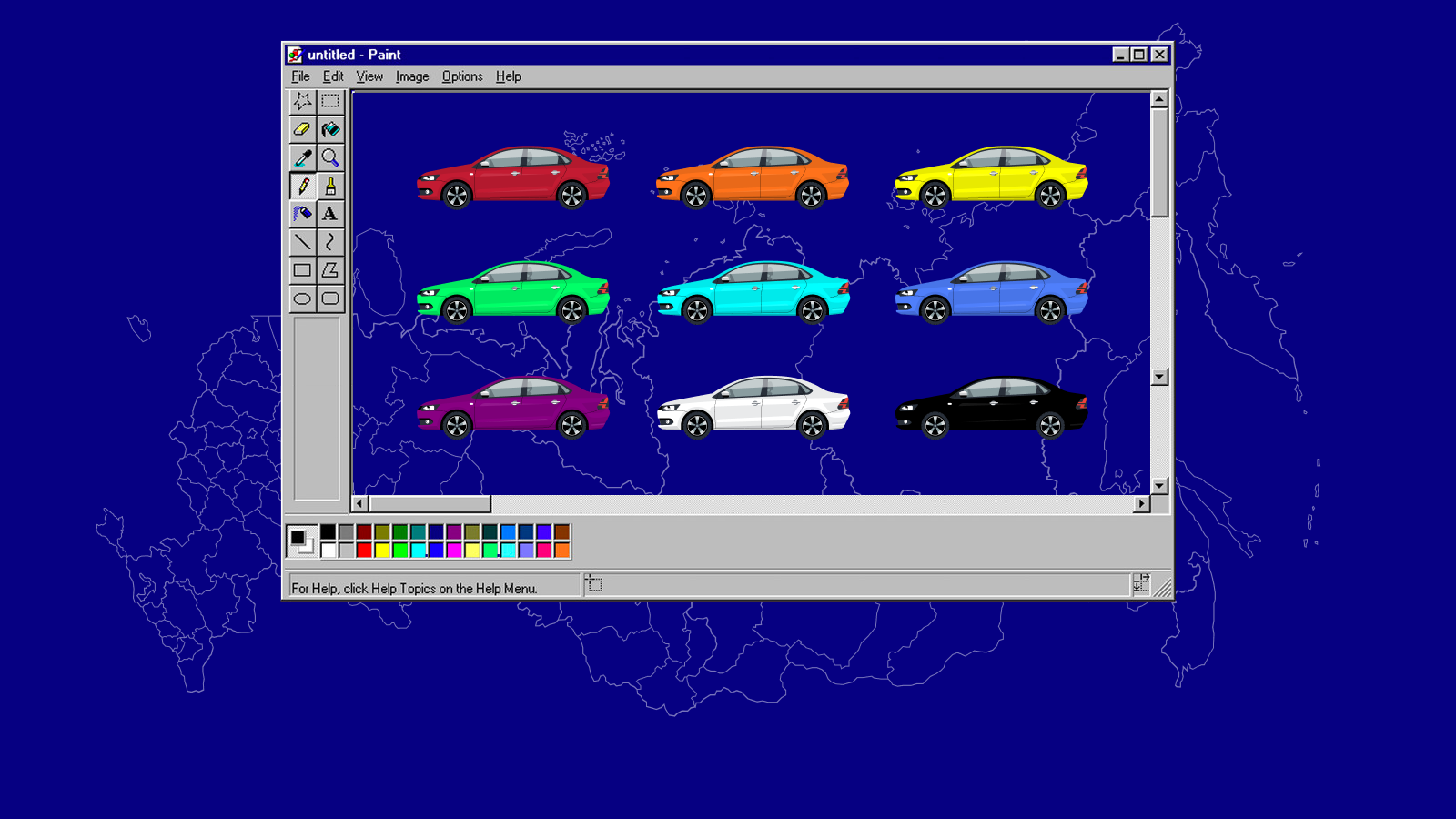Activate the Pick Color eyedropper tool
The width and height of the screenshot is (1456, 819).
tap(302, 157)
